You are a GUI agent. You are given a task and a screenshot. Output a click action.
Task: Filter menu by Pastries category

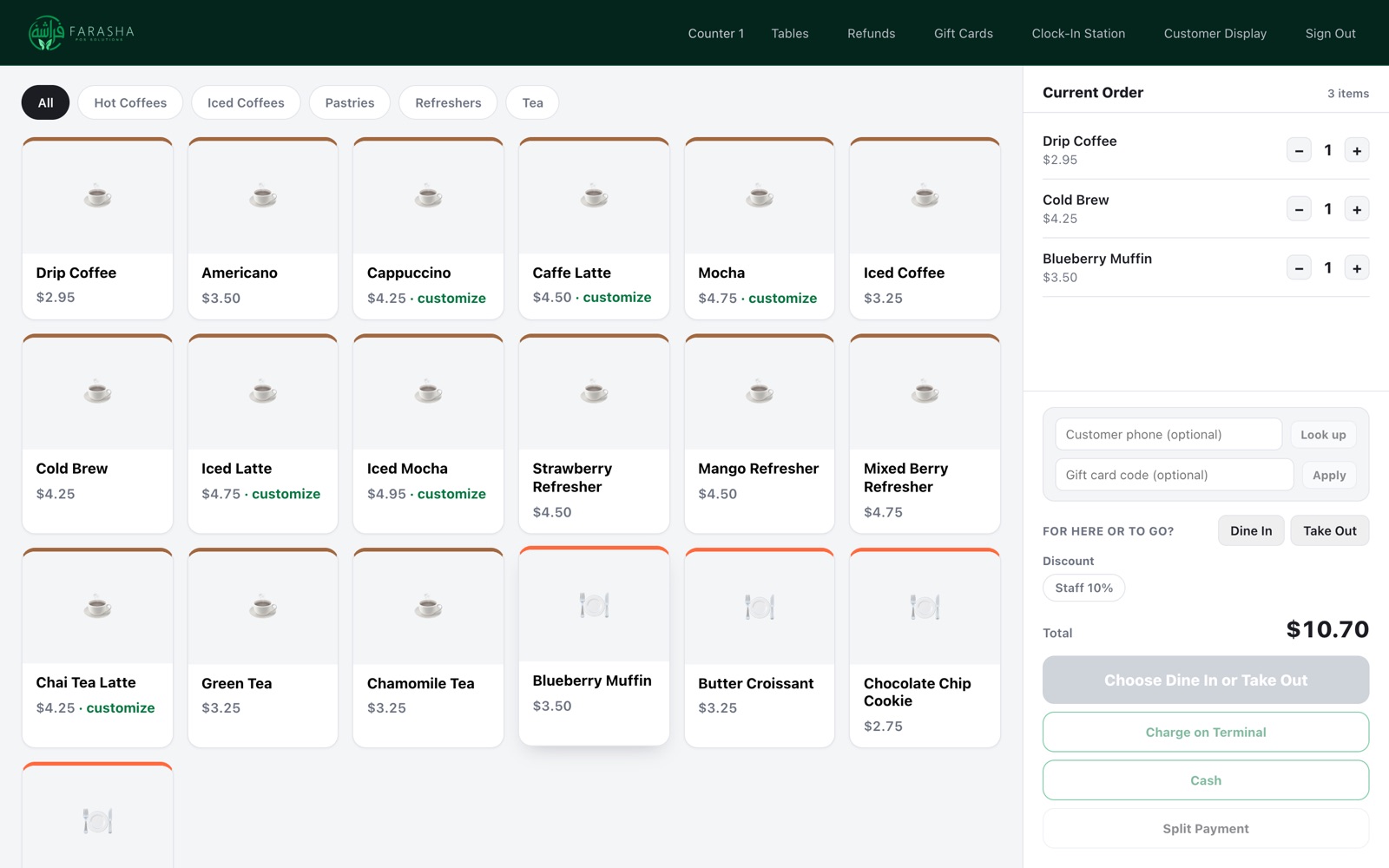[x=350, y=102]
